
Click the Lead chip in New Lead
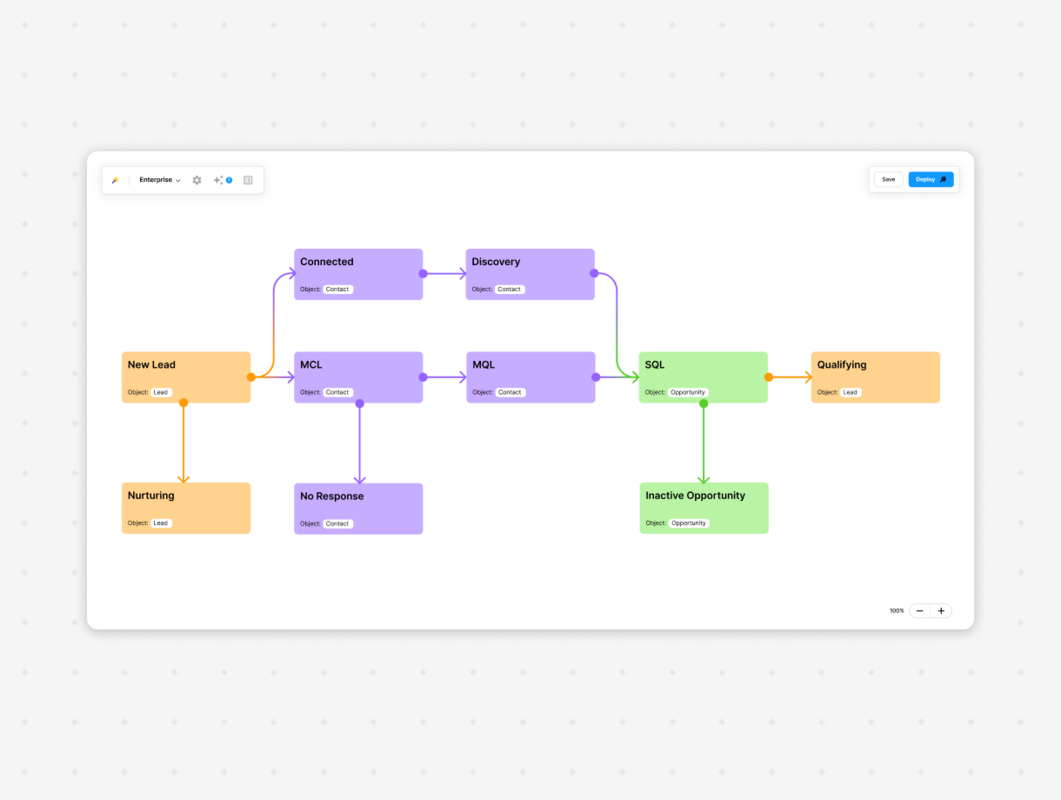[x=160, y=393]
